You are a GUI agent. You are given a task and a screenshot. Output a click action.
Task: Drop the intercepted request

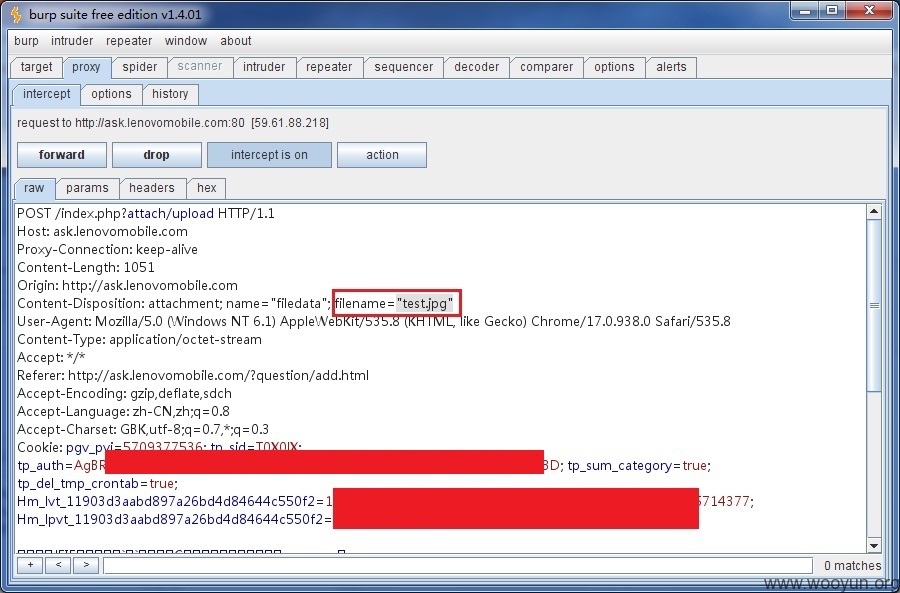coord(156,155)
